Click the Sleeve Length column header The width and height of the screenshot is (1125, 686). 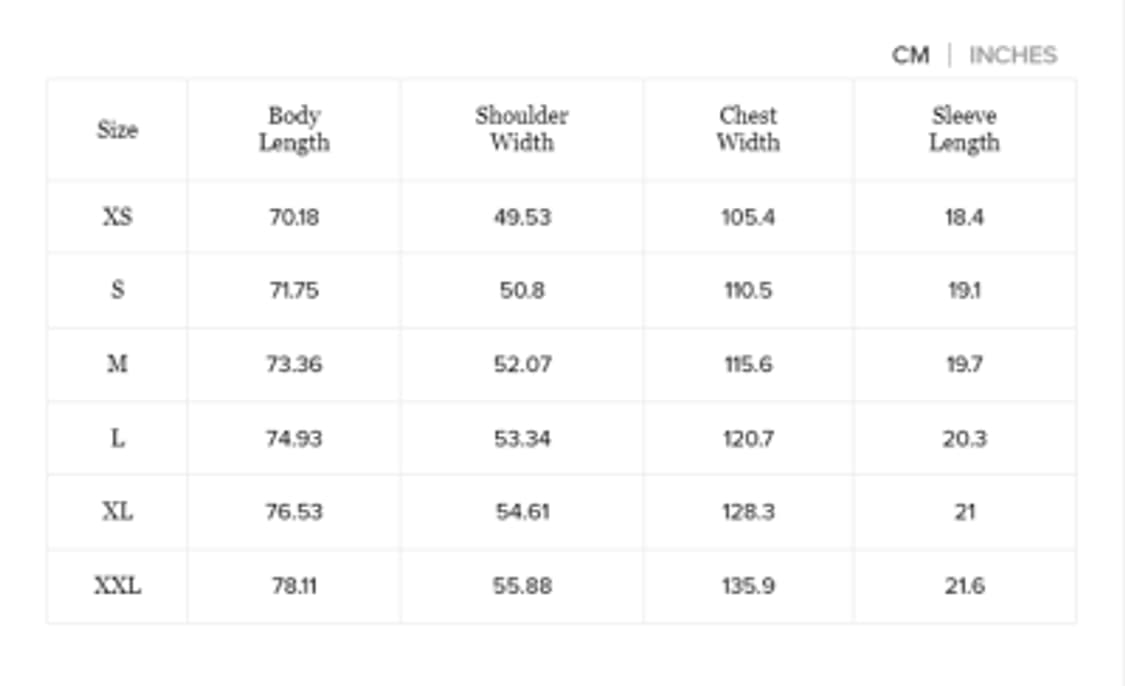click(x=964, y=129)
